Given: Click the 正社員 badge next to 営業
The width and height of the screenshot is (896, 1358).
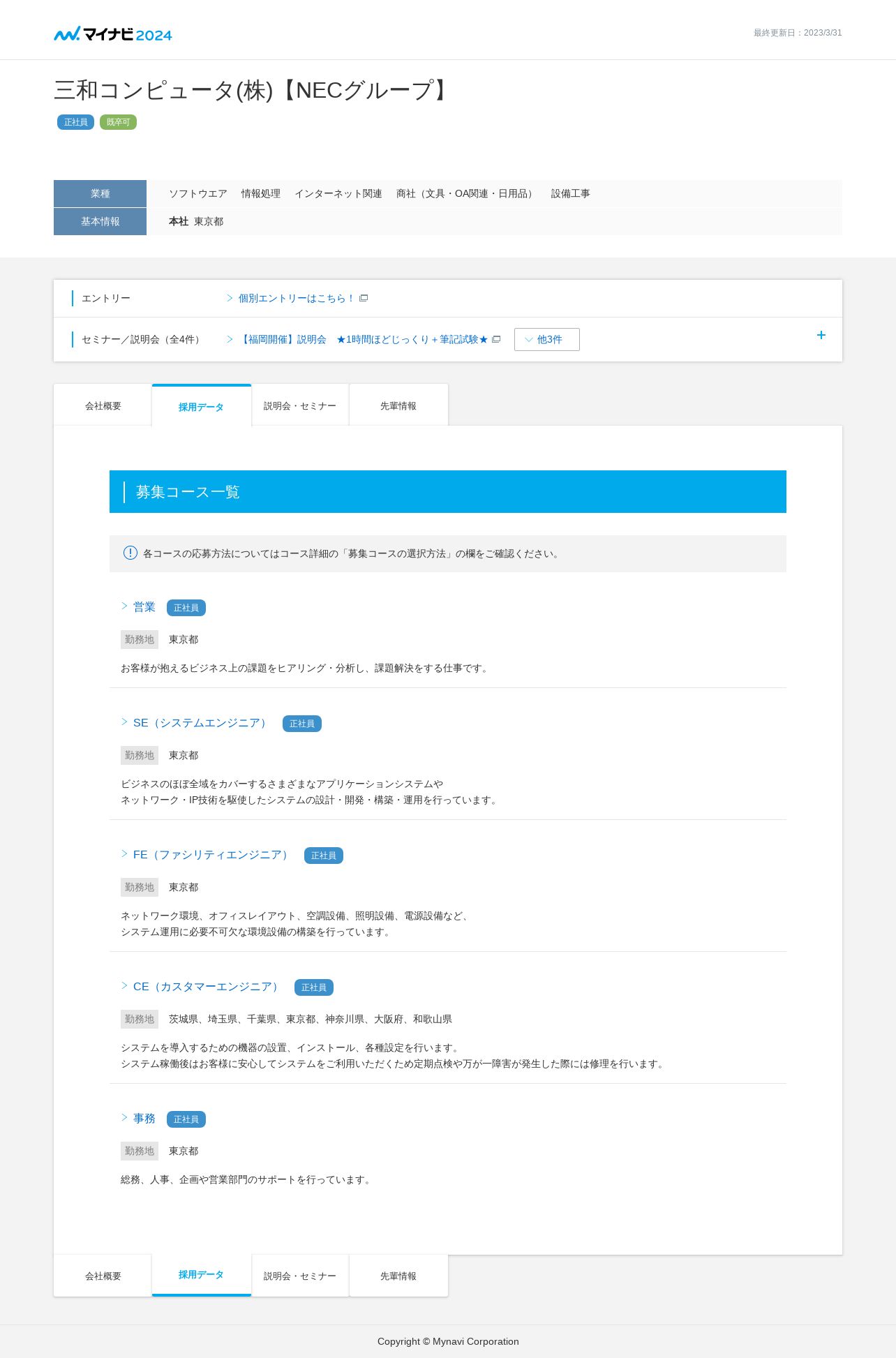Looking at the screenshot, I should click(186, 608).
